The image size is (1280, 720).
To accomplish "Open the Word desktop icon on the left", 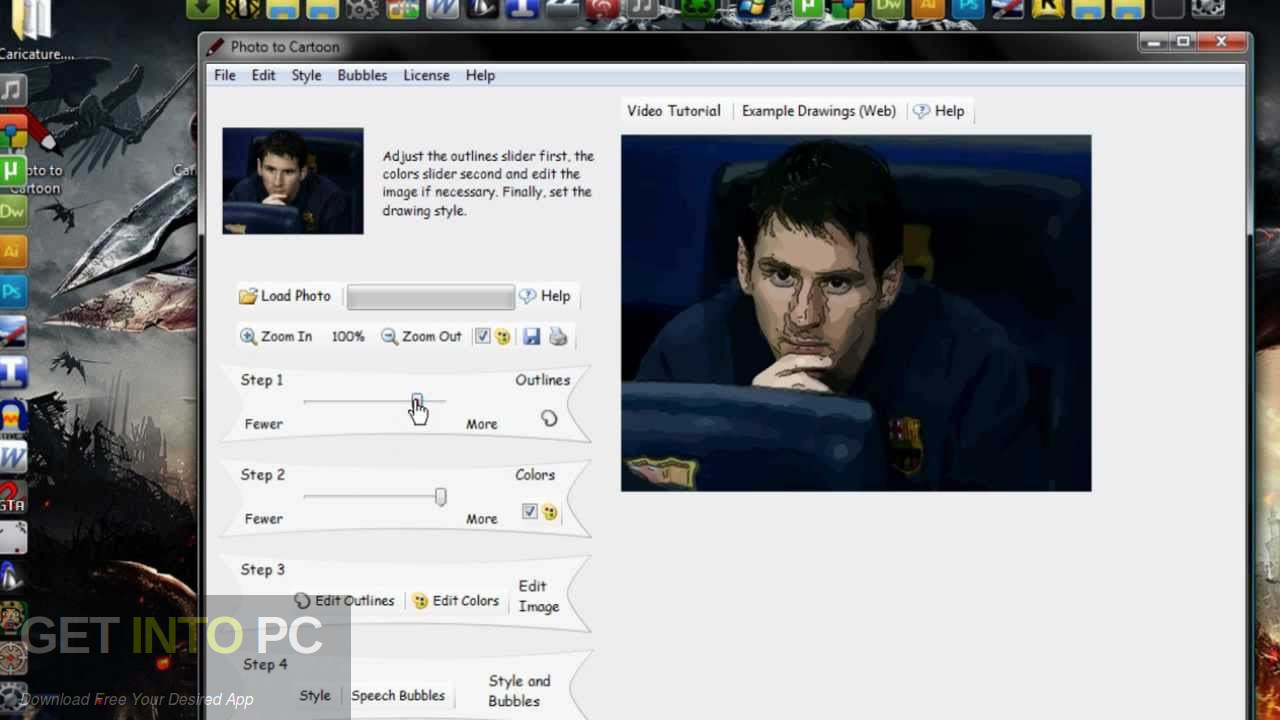I will point(12,457).
